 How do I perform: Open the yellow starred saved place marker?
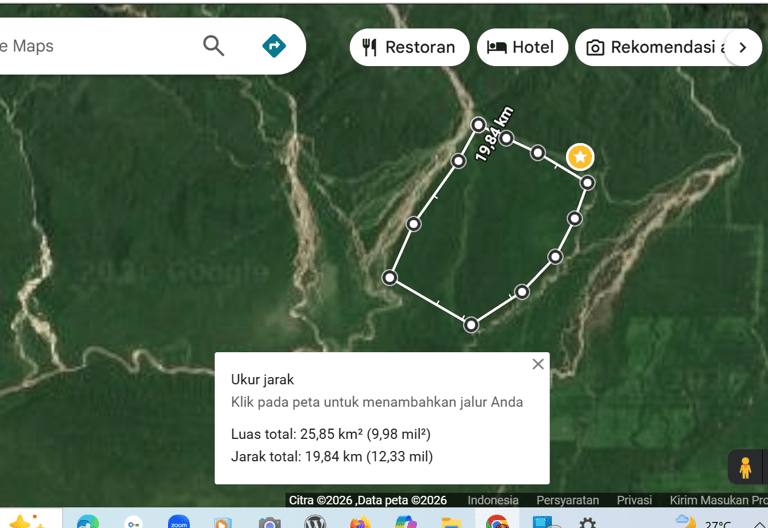[580, 157]
